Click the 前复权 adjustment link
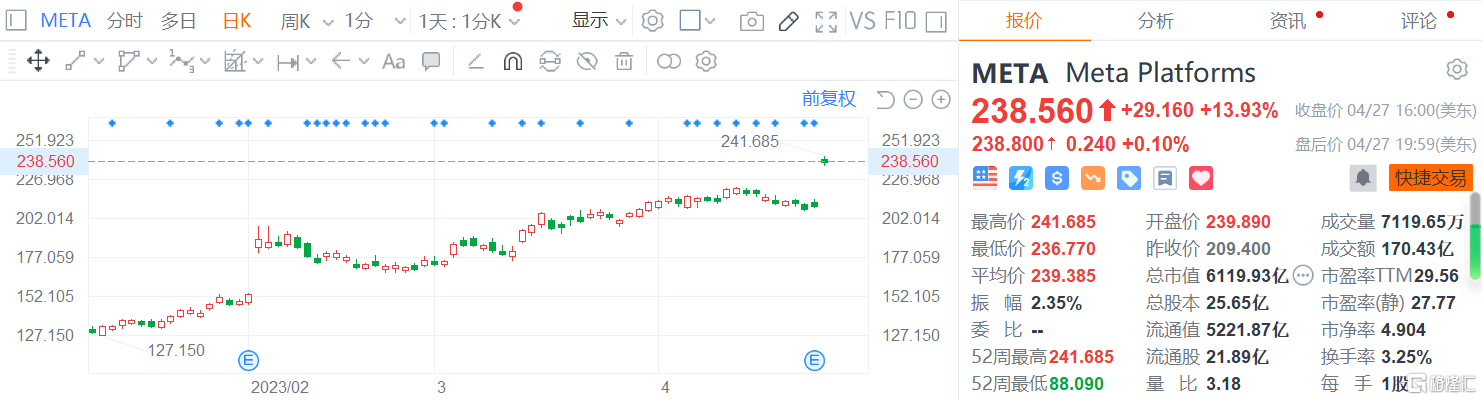The height and width of the screenshot is (400, 1482). click(x=829, y=99)
